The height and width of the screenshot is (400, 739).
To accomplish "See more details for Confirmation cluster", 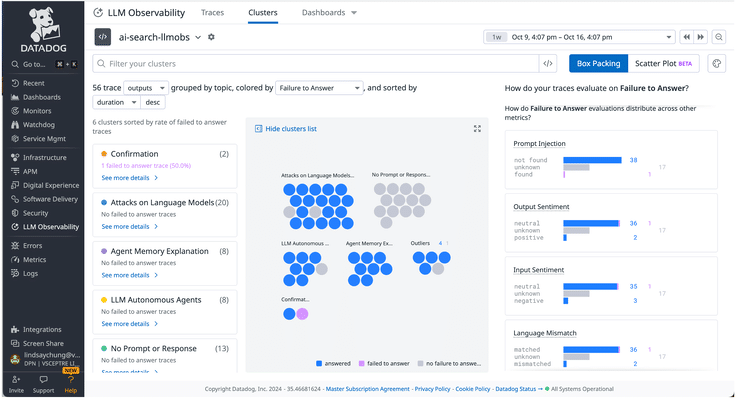I will click(x=129, y=178).
